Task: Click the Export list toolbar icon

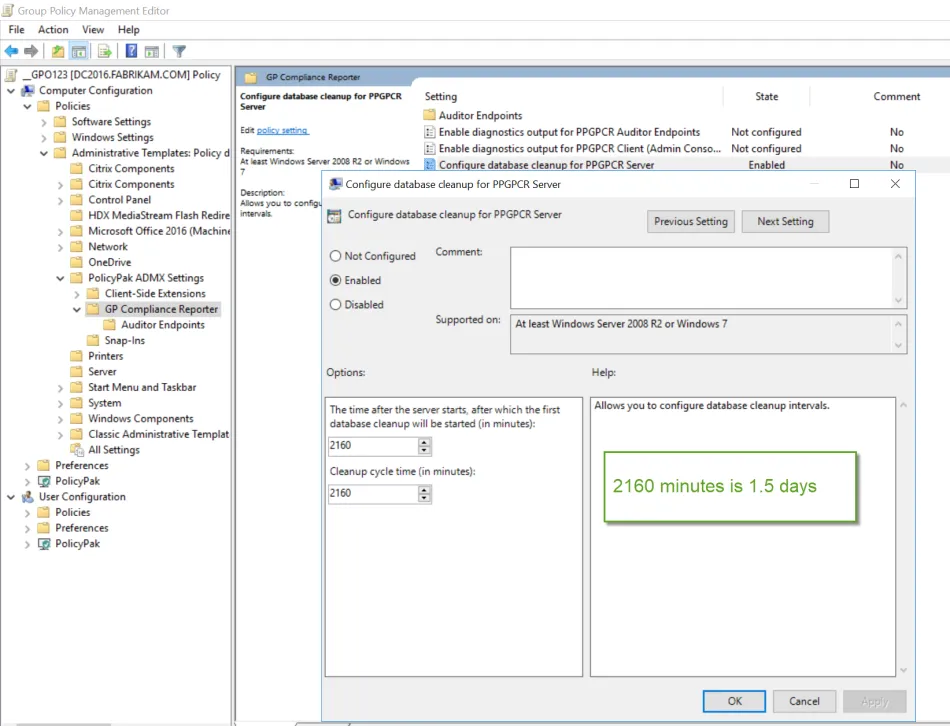Action: tap(105, 52)
